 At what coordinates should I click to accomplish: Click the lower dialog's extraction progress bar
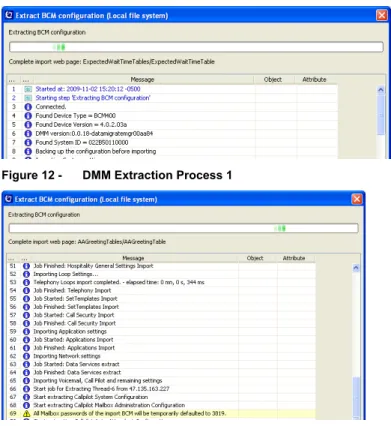click(x=183, y=228)
